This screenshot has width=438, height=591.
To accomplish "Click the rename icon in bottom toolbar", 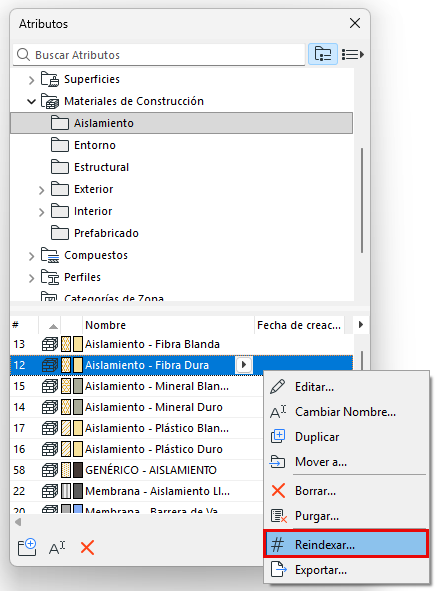I will (x=57, y=548).
